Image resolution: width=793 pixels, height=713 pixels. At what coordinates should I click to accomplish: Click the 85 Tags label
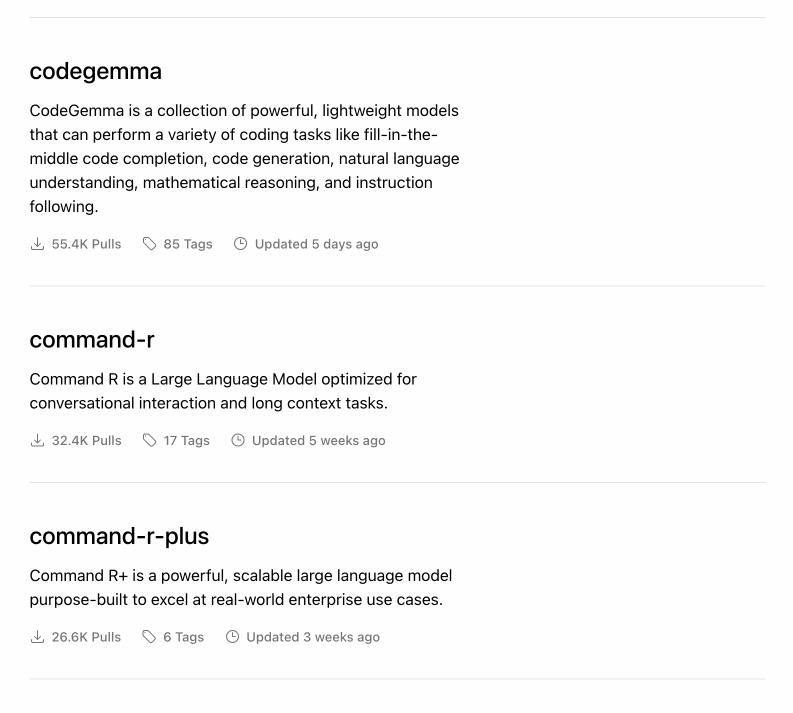tap(188, 244)
